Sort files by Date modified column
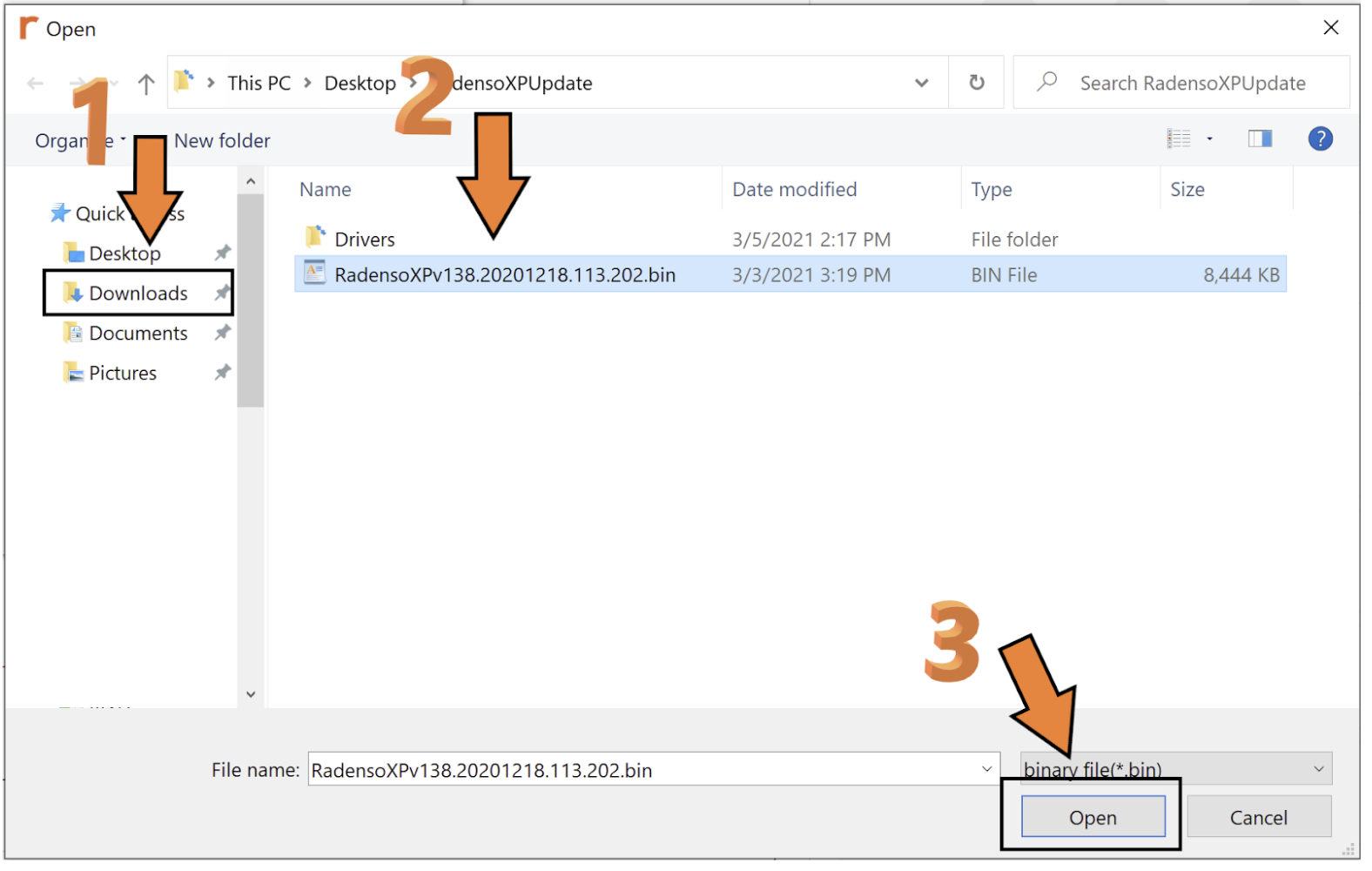 [794, 190]
